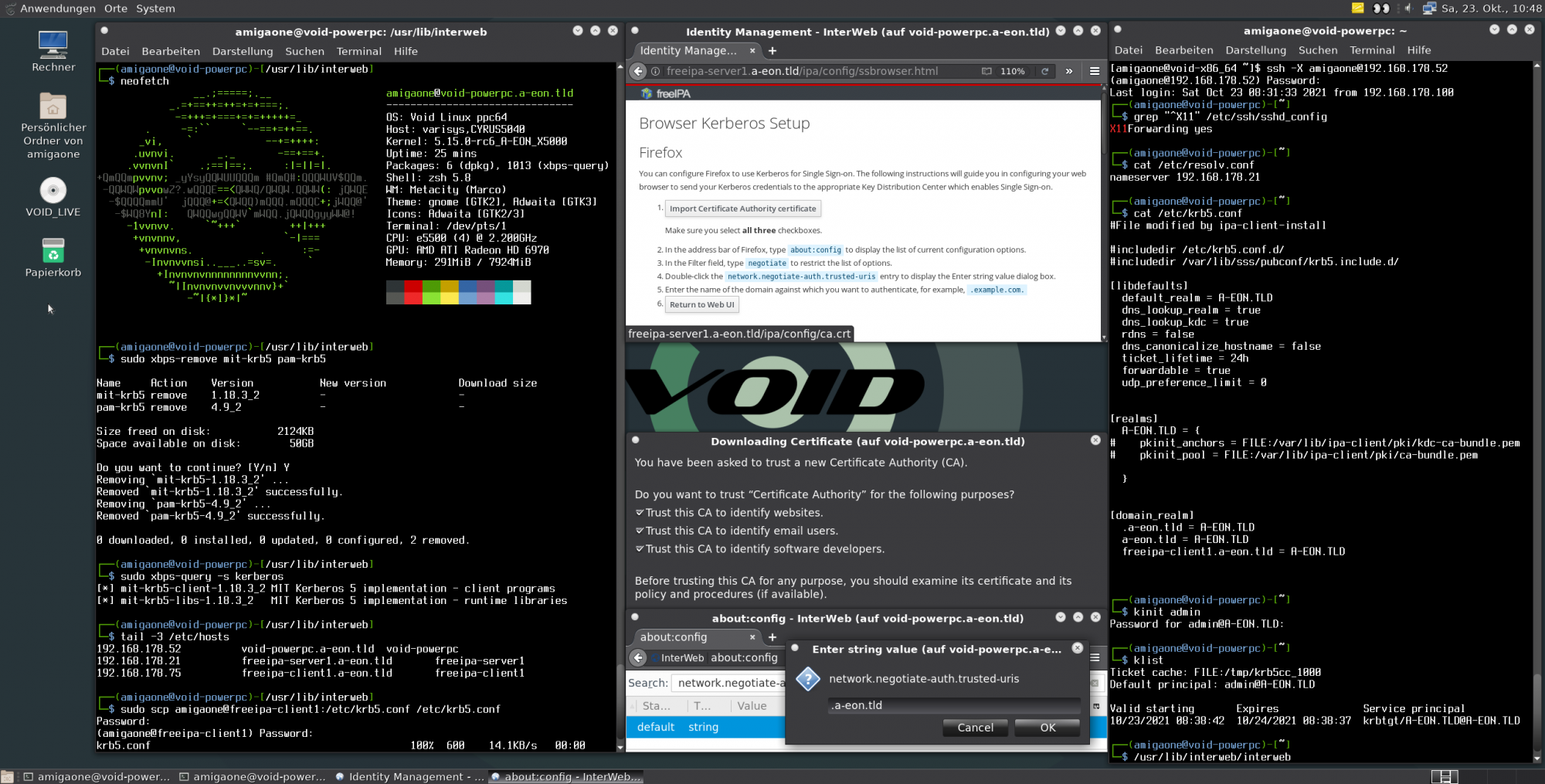Image resolution: width=1545 pixels, height=784 pixels.
Task: Open the Rechner desktop icon
Action: click(x=53, y=51)
